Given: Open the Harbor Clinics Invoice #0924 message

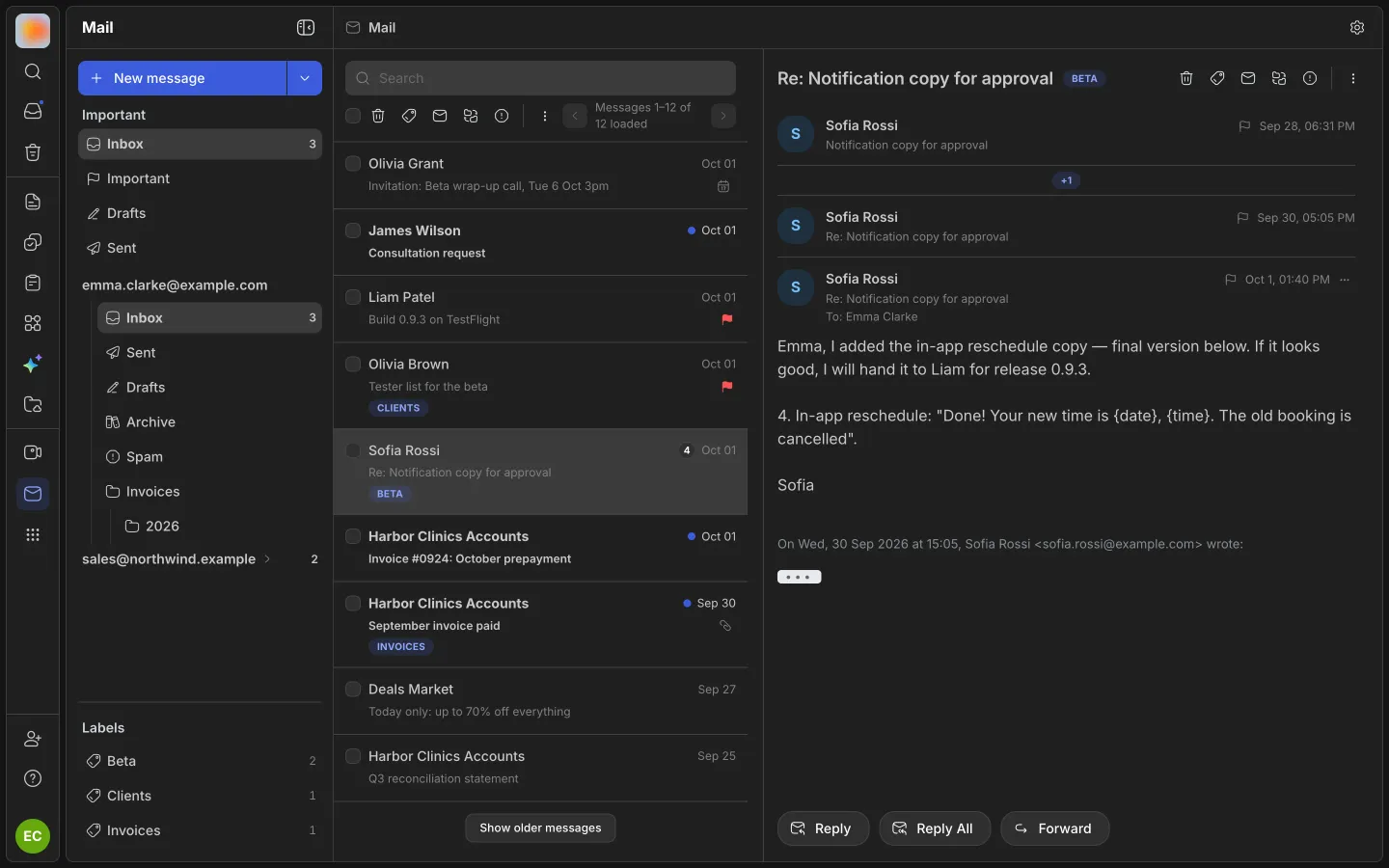Looking at the screenshot, I should click(x=540, y=548).
